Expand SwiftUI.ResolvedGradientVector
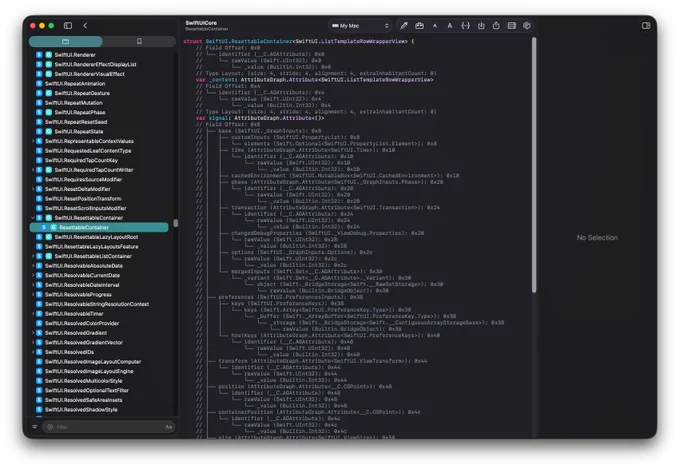 [x=33, y=342]
